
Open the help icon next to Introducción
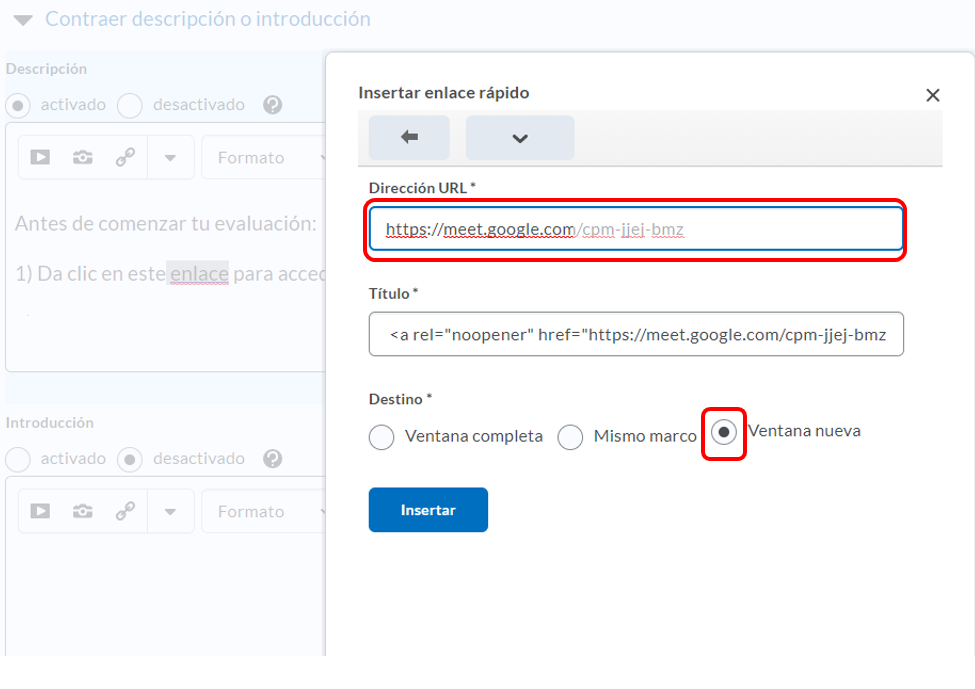tap(272, 459)
